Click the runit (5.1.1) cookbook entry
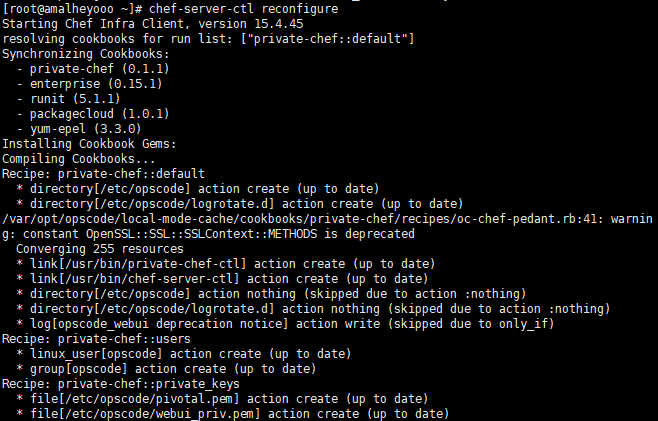 point(75,99)
